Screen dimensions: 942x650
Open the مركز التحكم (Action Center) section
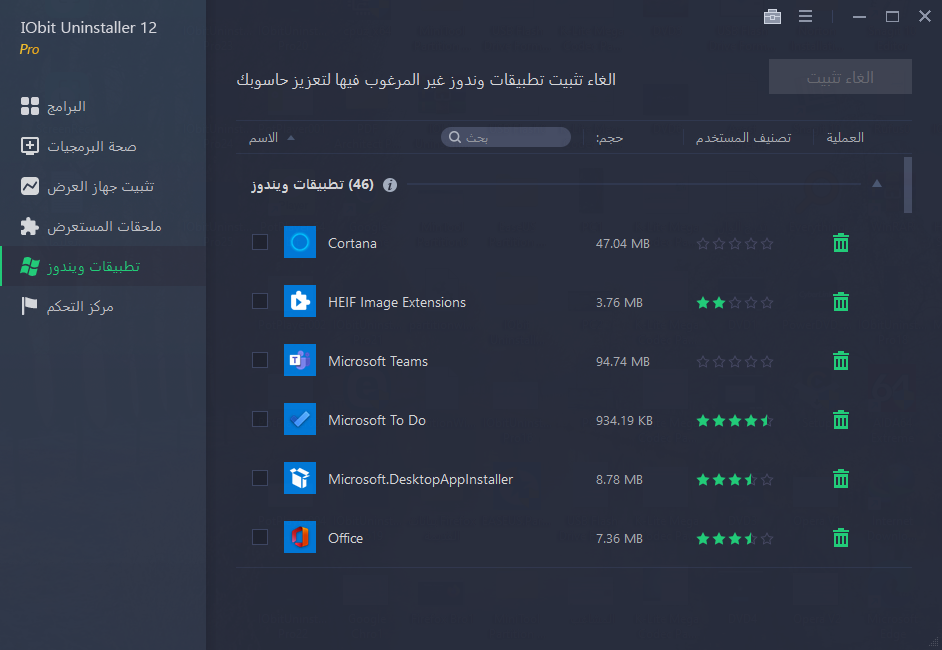(103, 306)
